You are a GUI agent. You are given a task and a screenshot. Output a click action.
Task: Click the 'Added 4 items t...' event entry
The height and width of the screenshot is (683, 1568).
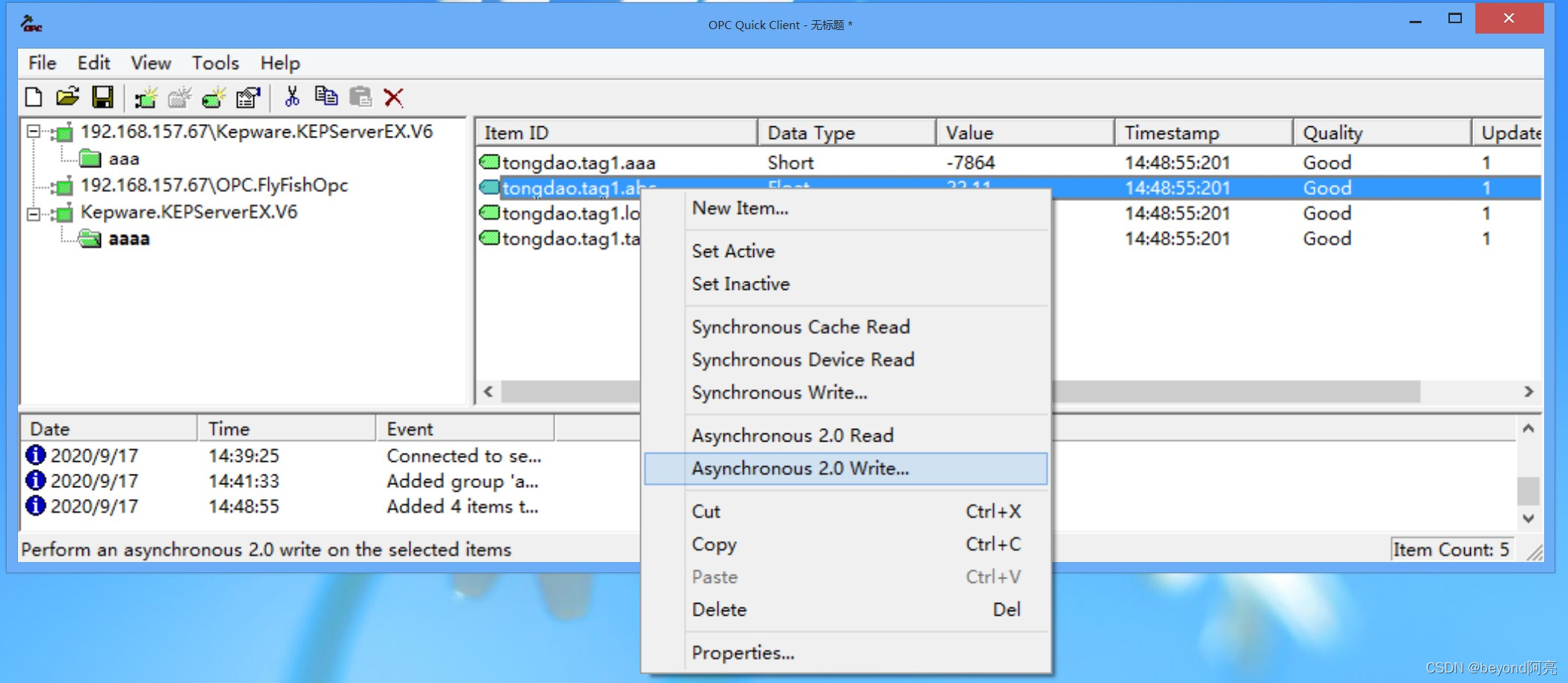[x=463, y=507]
